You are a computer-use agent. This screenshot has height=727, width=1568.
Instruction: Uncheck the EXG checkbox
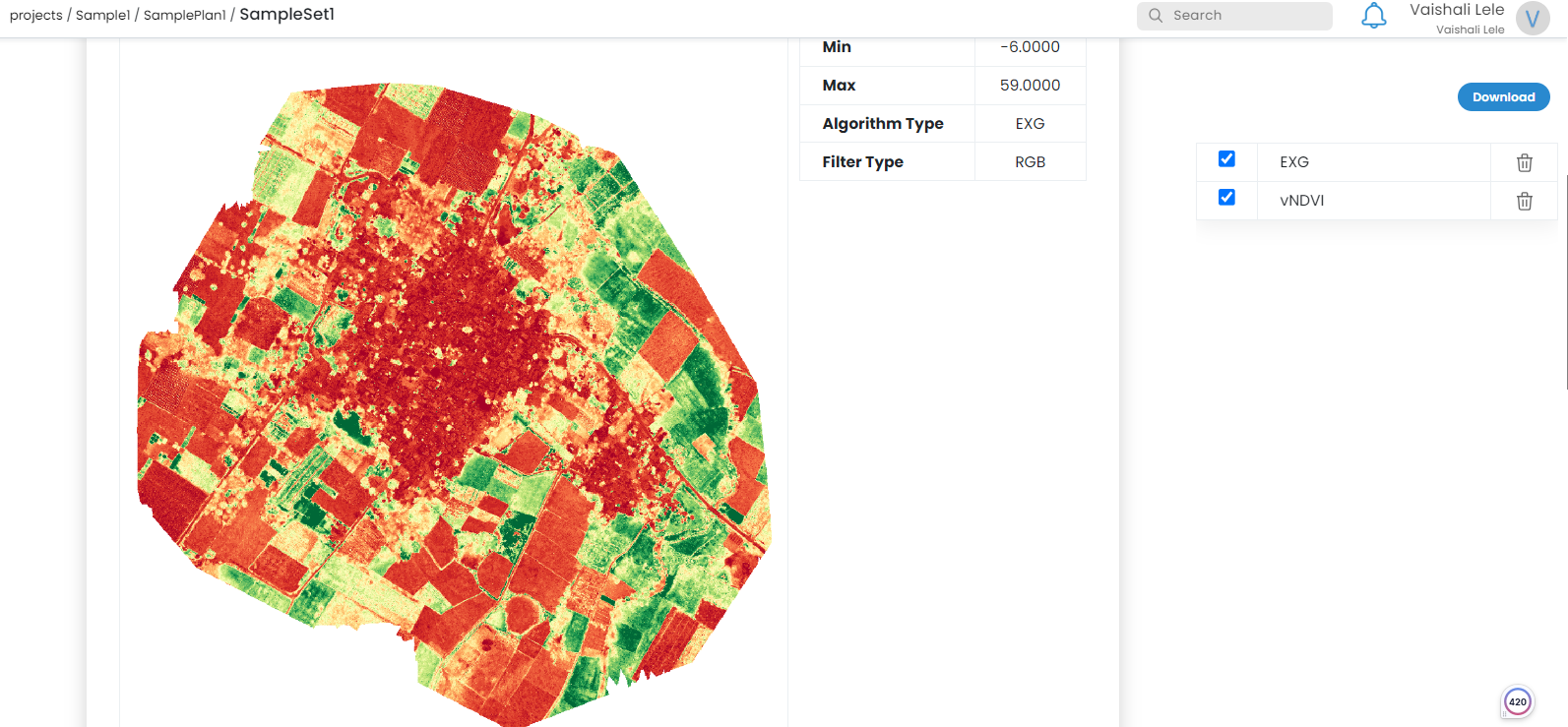(x=1226, y=159)
